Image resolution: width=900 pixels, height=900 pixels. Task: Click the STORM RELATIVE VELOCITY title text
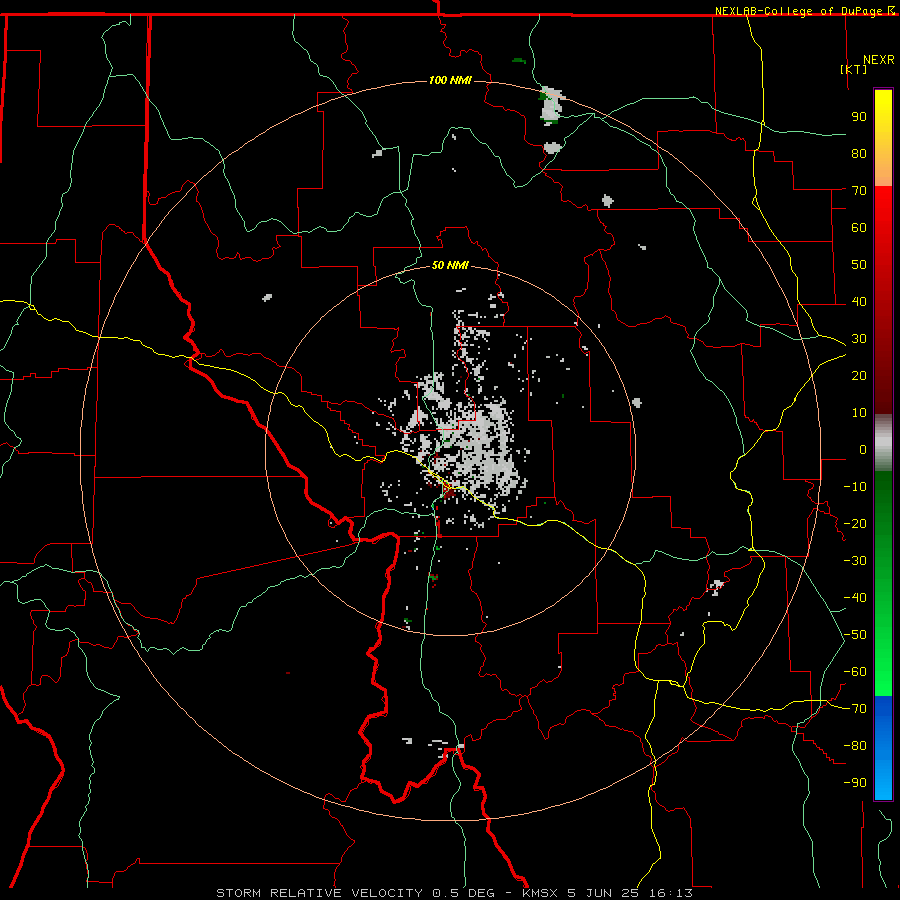319,893
